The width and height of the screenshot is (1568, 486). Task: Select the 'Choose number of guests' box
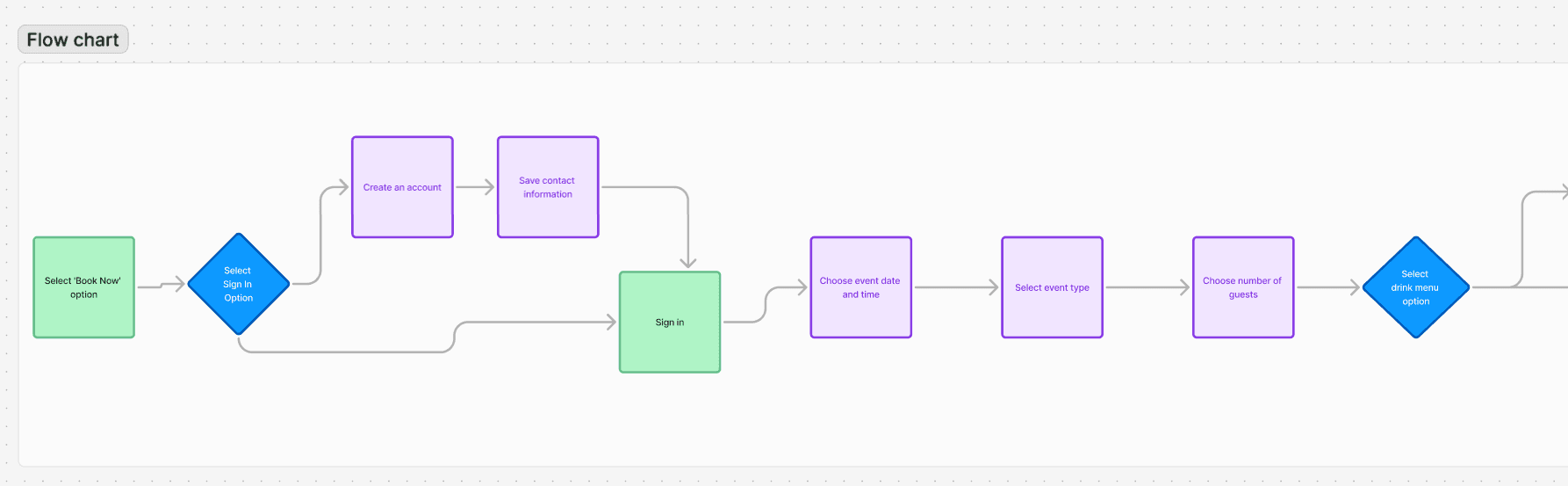(1243, 287)
